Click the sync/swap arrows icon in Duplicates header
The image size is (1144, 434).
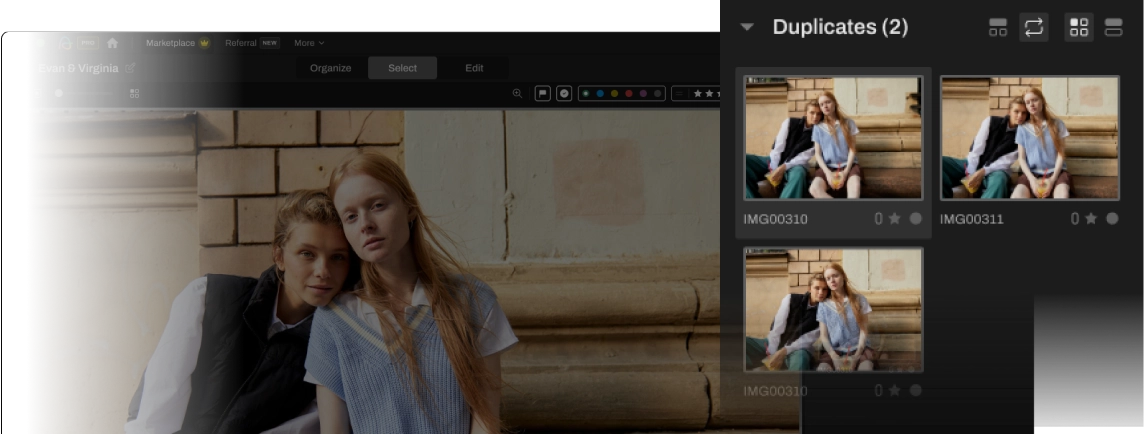point(1033,27)
